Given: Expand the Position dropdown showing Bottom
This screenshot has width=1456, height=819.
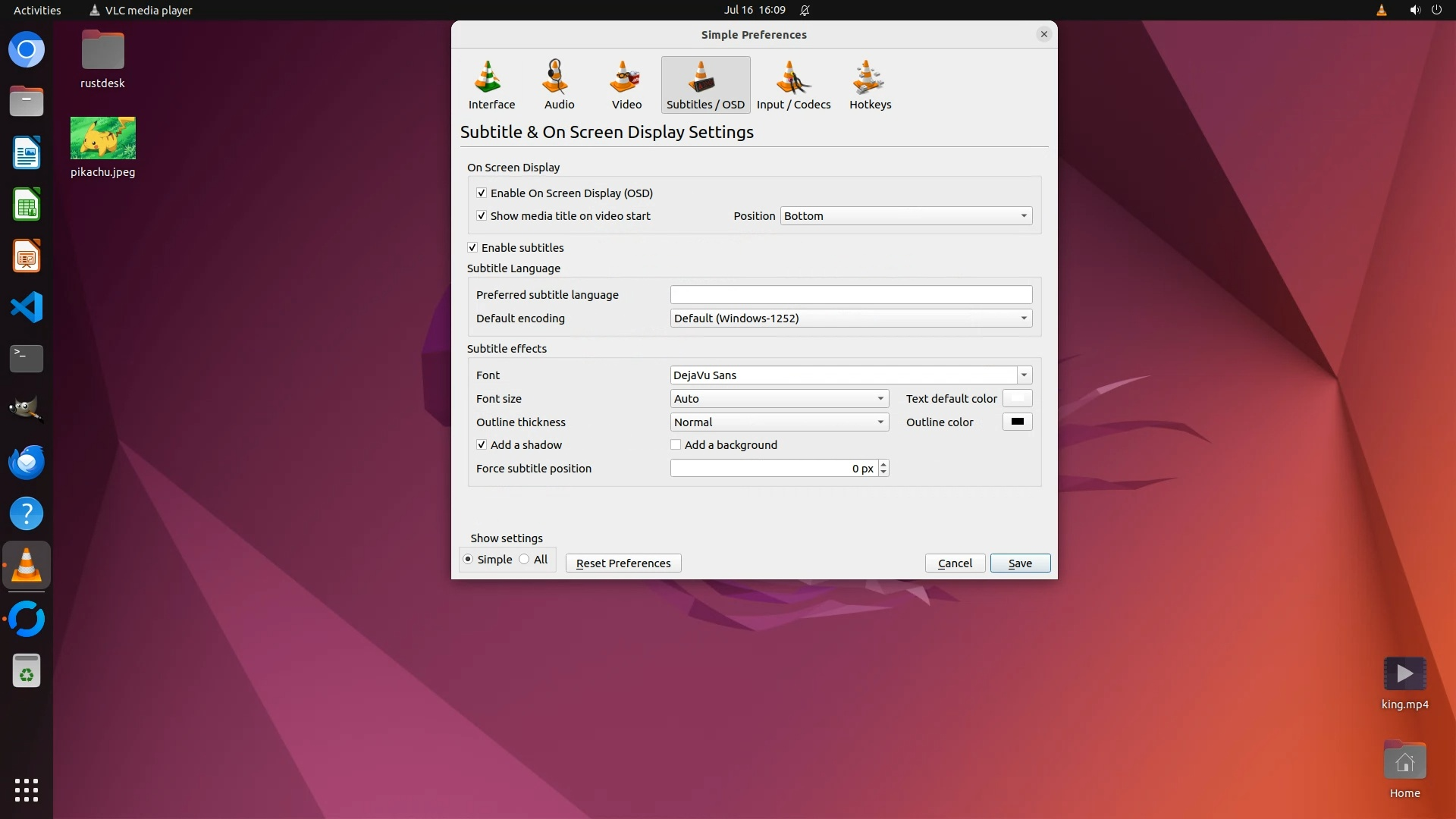Looking at the screenshot, I should pyautogui.click(x=905, y=216).
